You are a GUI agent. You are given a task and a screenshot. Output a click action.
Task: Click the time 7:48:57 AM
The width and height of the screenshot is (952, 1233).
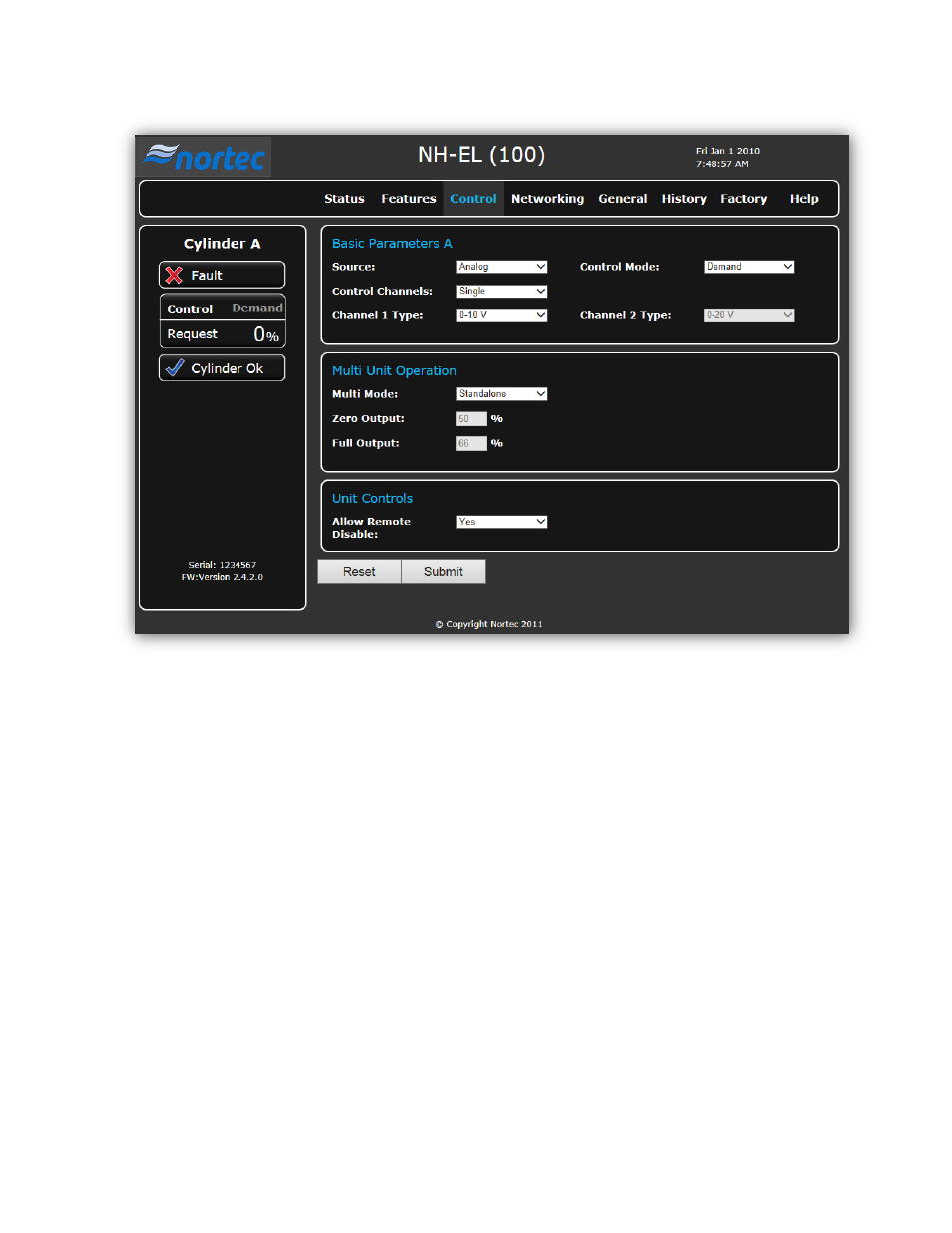click(x=722, y=164)
